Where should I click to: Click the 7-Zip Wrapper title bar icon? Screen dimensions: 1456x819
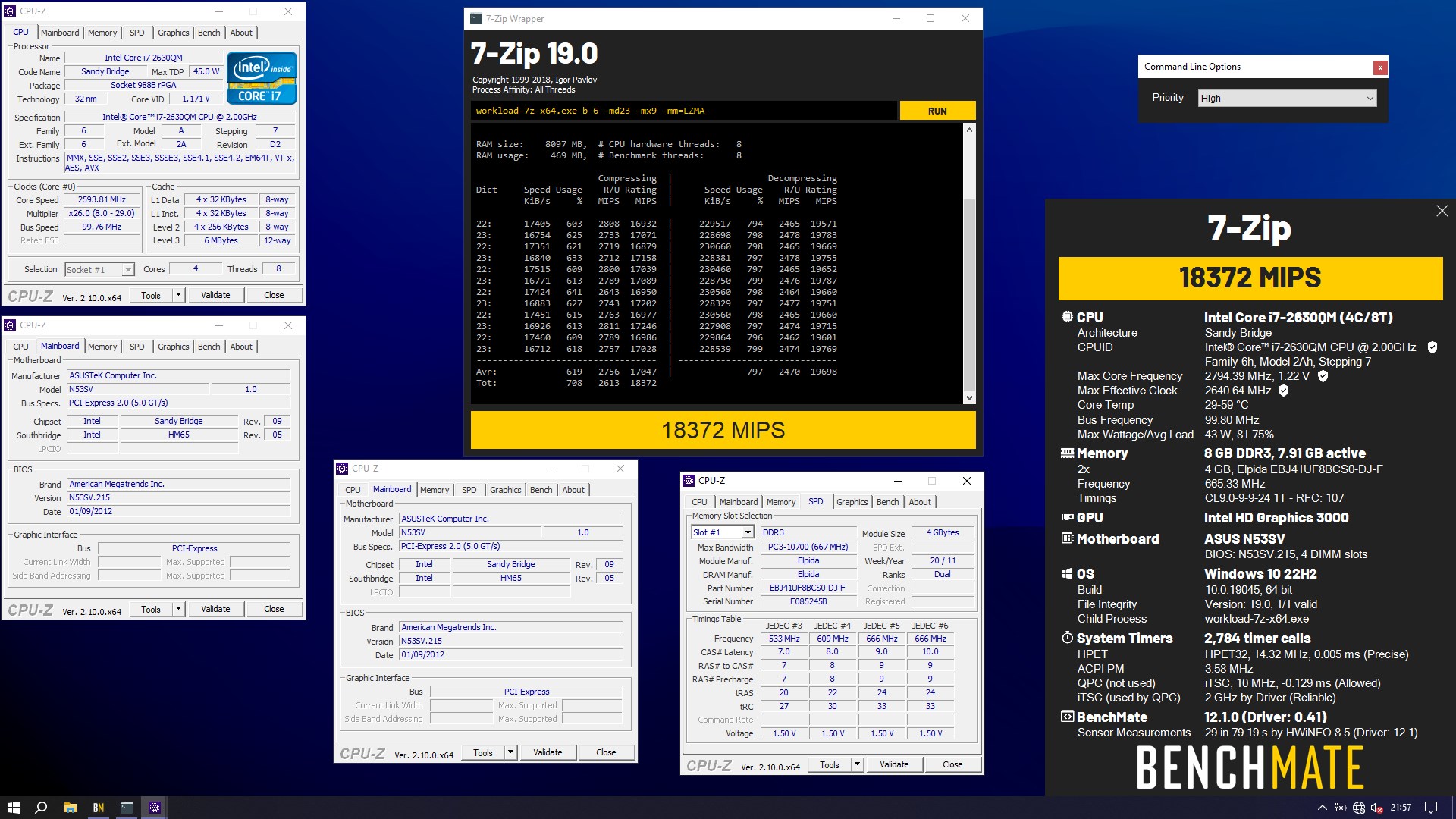(x=476, y=19)
